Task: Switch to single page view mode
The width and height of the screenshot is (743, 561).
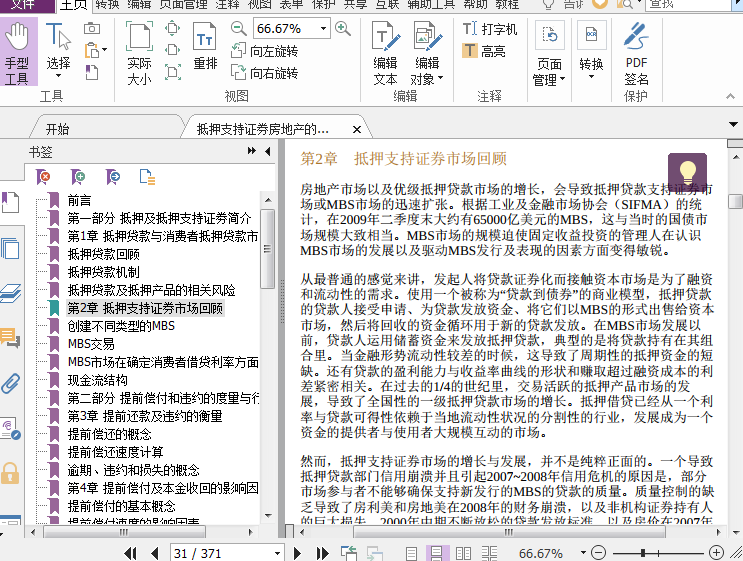Action: pos(415,553)
